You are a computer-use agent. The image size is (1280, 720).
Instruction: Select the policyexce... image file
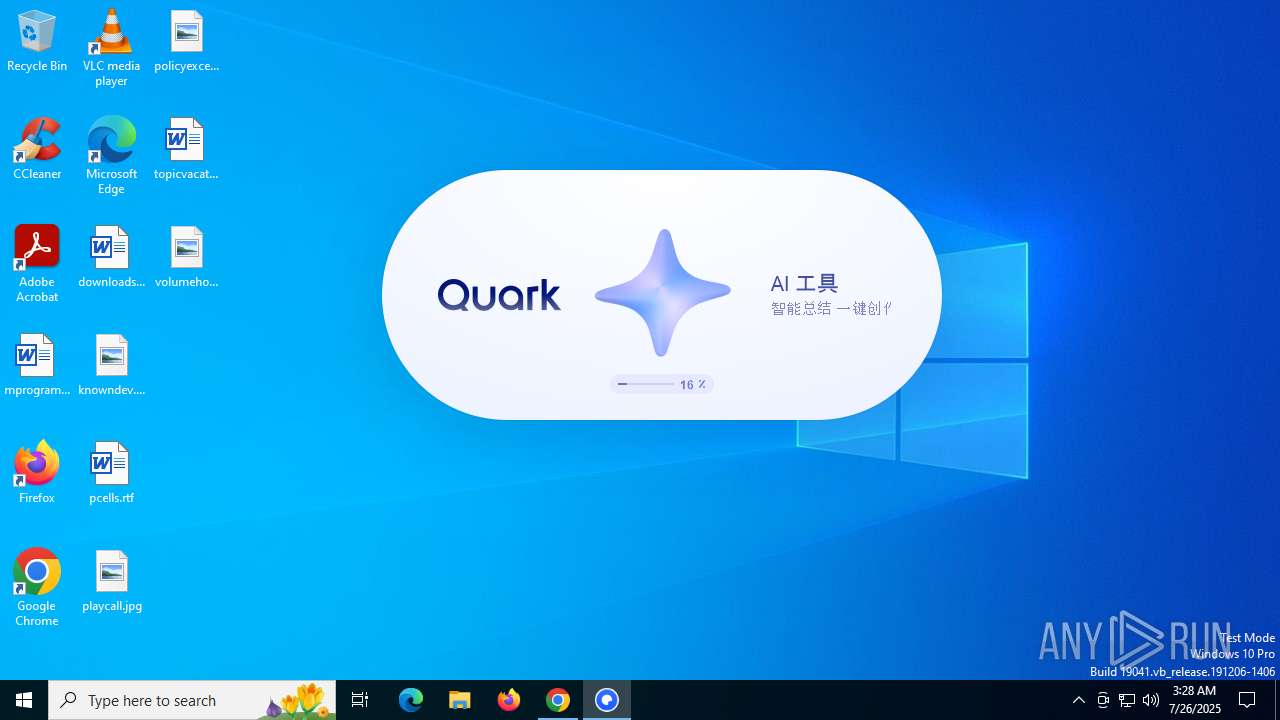tap(186, 42)
